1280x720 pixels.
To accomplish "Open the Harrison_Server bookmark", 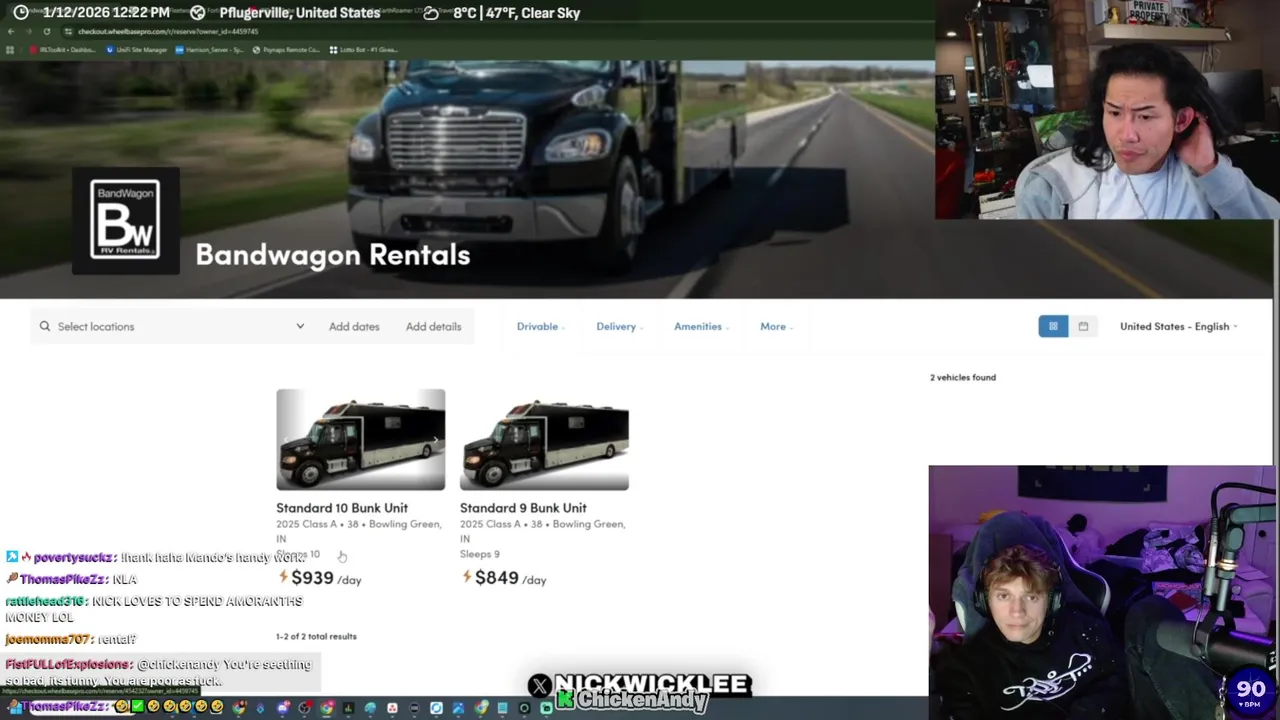I will 209,49.
